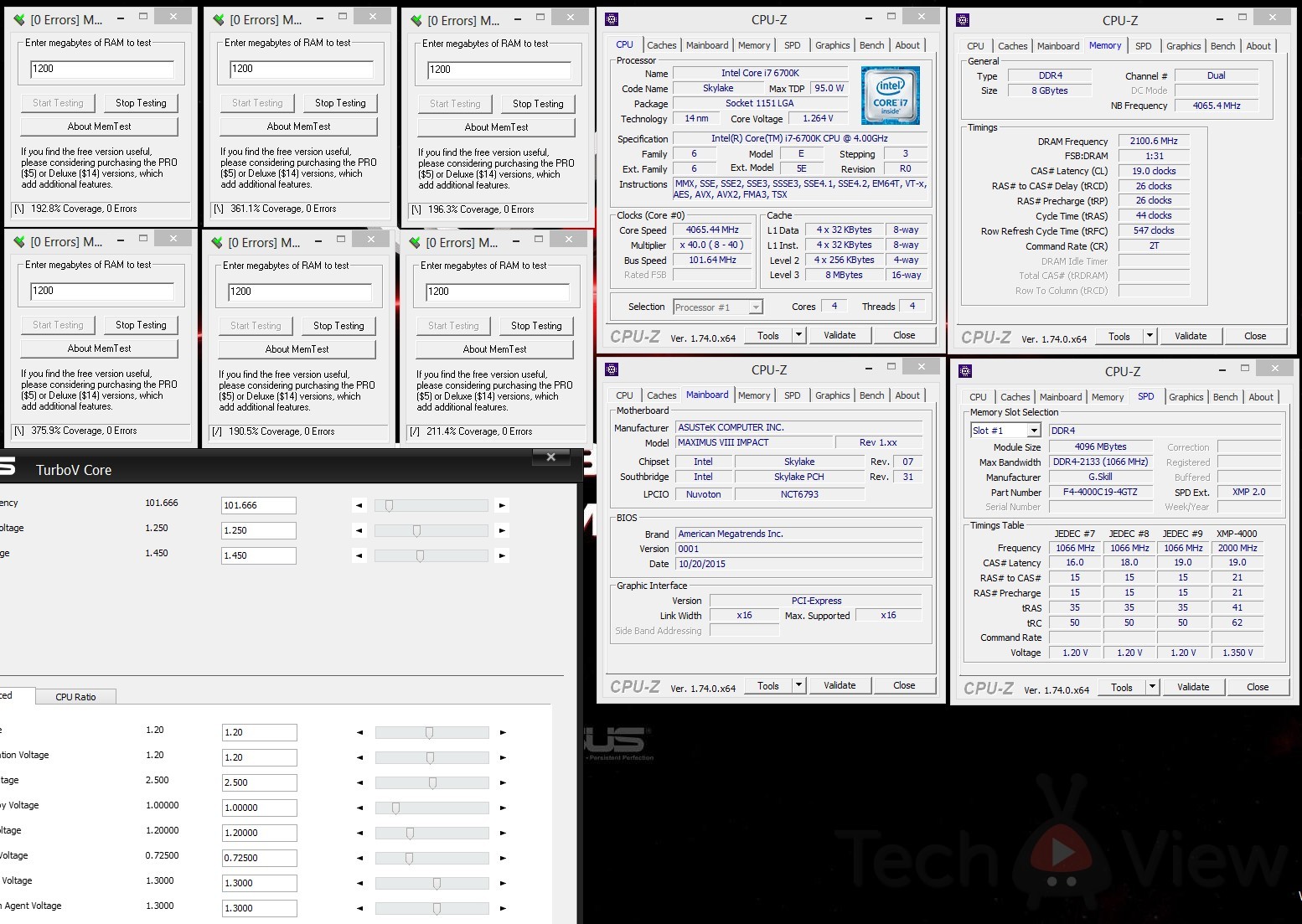Click the left arrow of the 0.72500 voltage row
The width and height of the screenshot is (1302, 924).
pyautogui.click(x=360, y=858)
